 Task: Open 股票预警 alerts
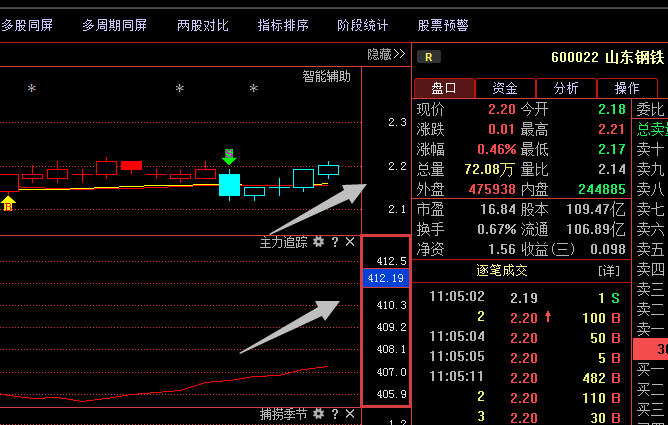(443, 26)
